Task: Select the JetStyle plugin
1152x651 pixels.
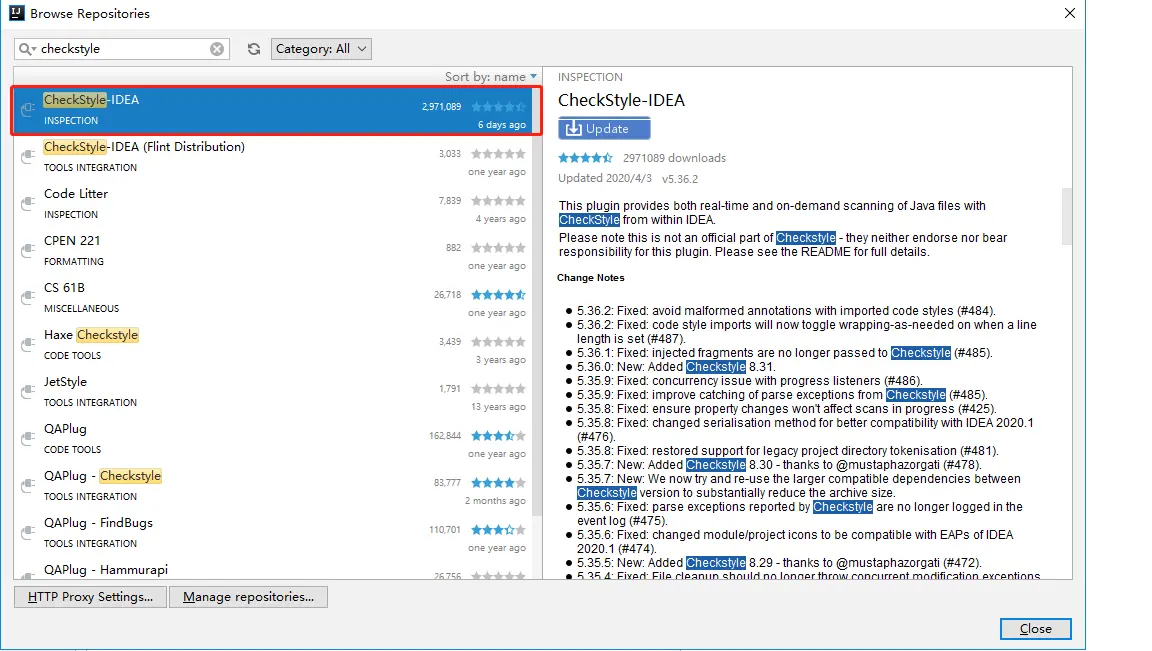Action: click(x=272, y=392)
